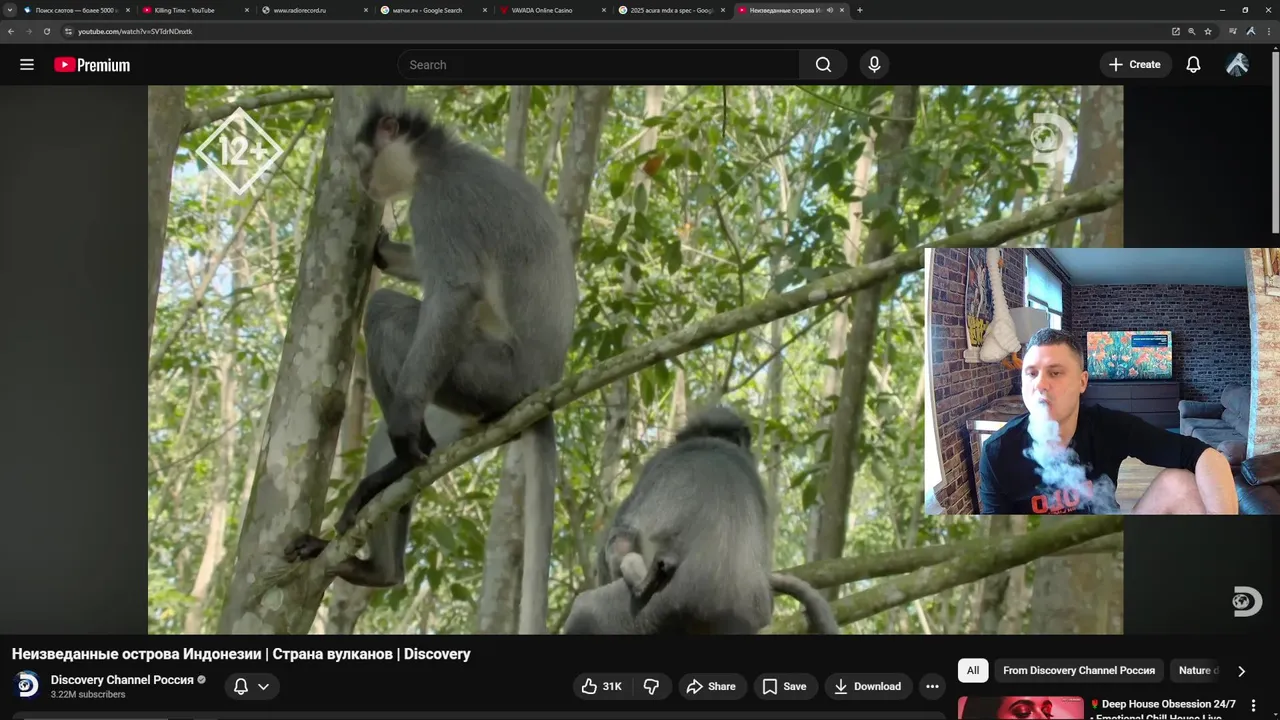Screen dimensions: 1280x720
Task: Show next filter chips with the arrow
Action: [1241, 671]
